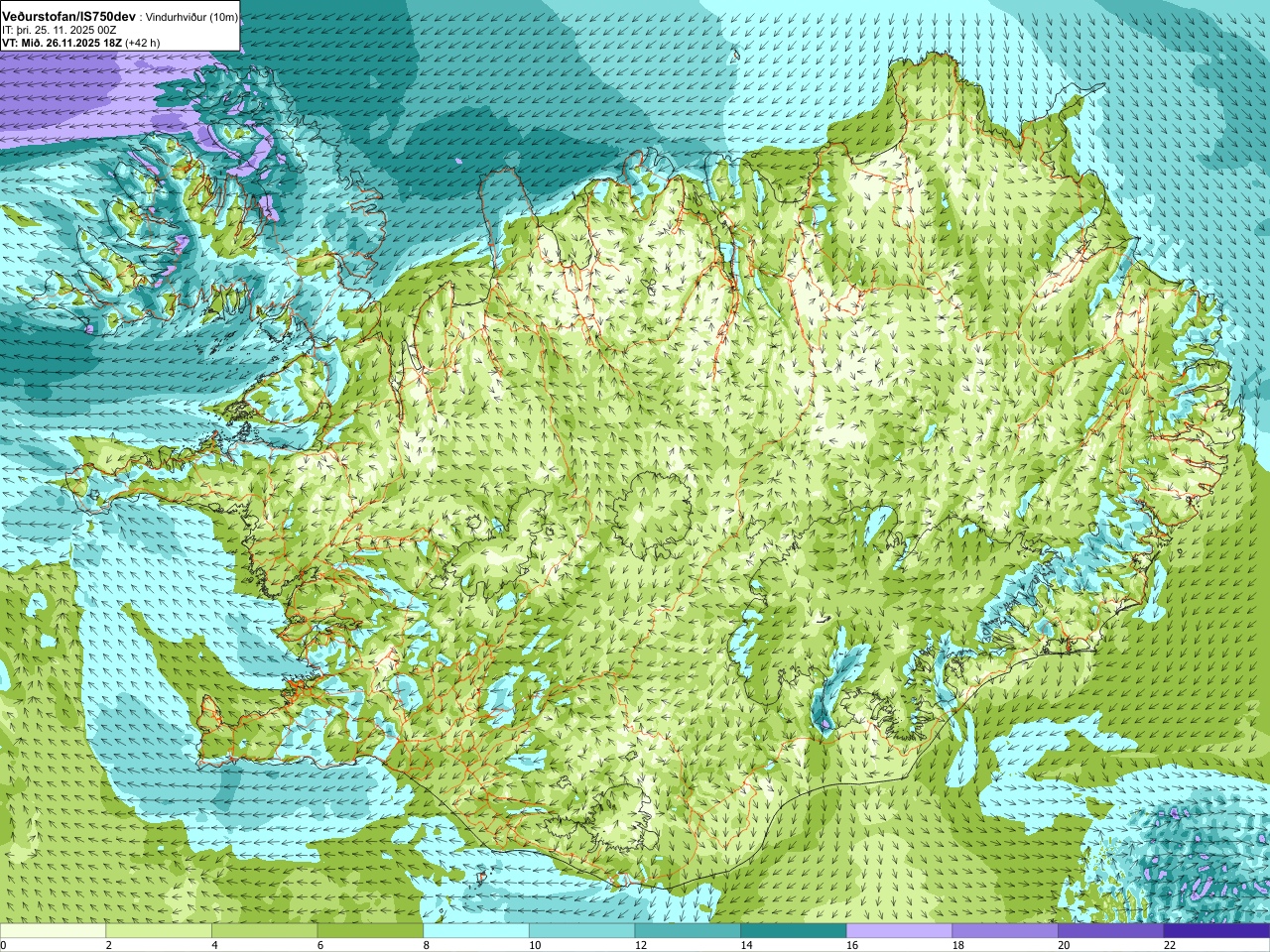Pick the olive green 6–8 legend swatch
Viewport: 1270px width, 952px height.
pyautogui.click(x=370, y=931)
